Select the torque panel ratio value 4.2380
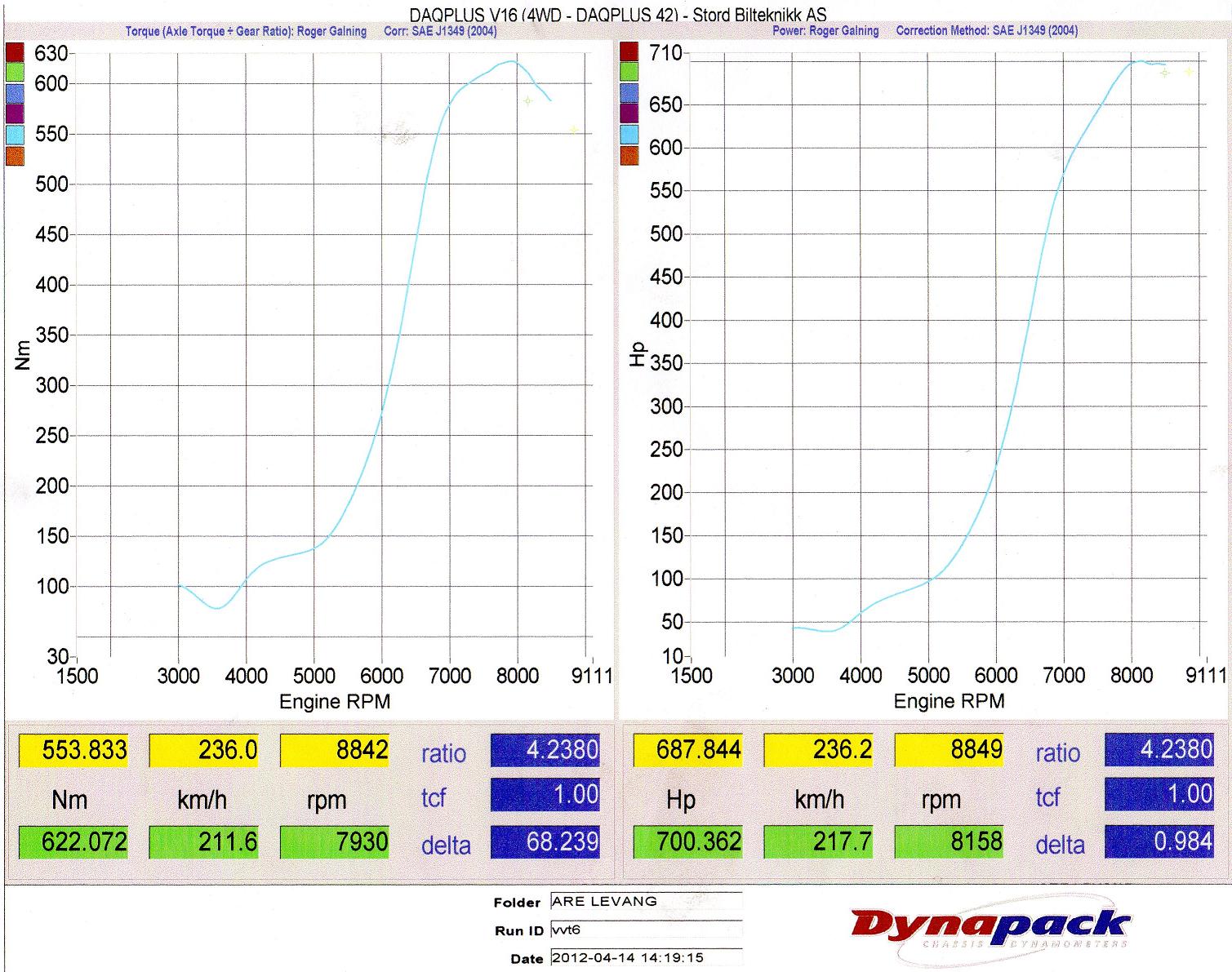This screenshot has height=972, width=1232. 545,749
